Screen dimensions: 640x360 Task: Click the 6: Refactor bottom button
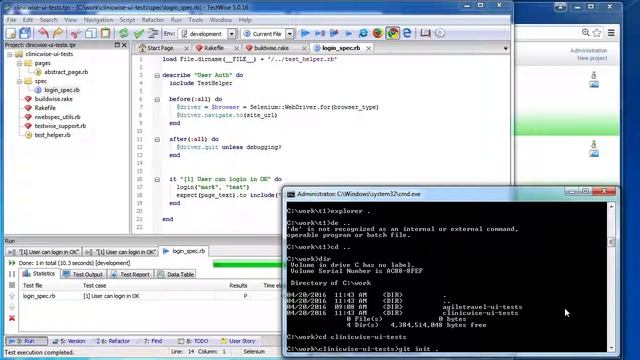[113, 341]
